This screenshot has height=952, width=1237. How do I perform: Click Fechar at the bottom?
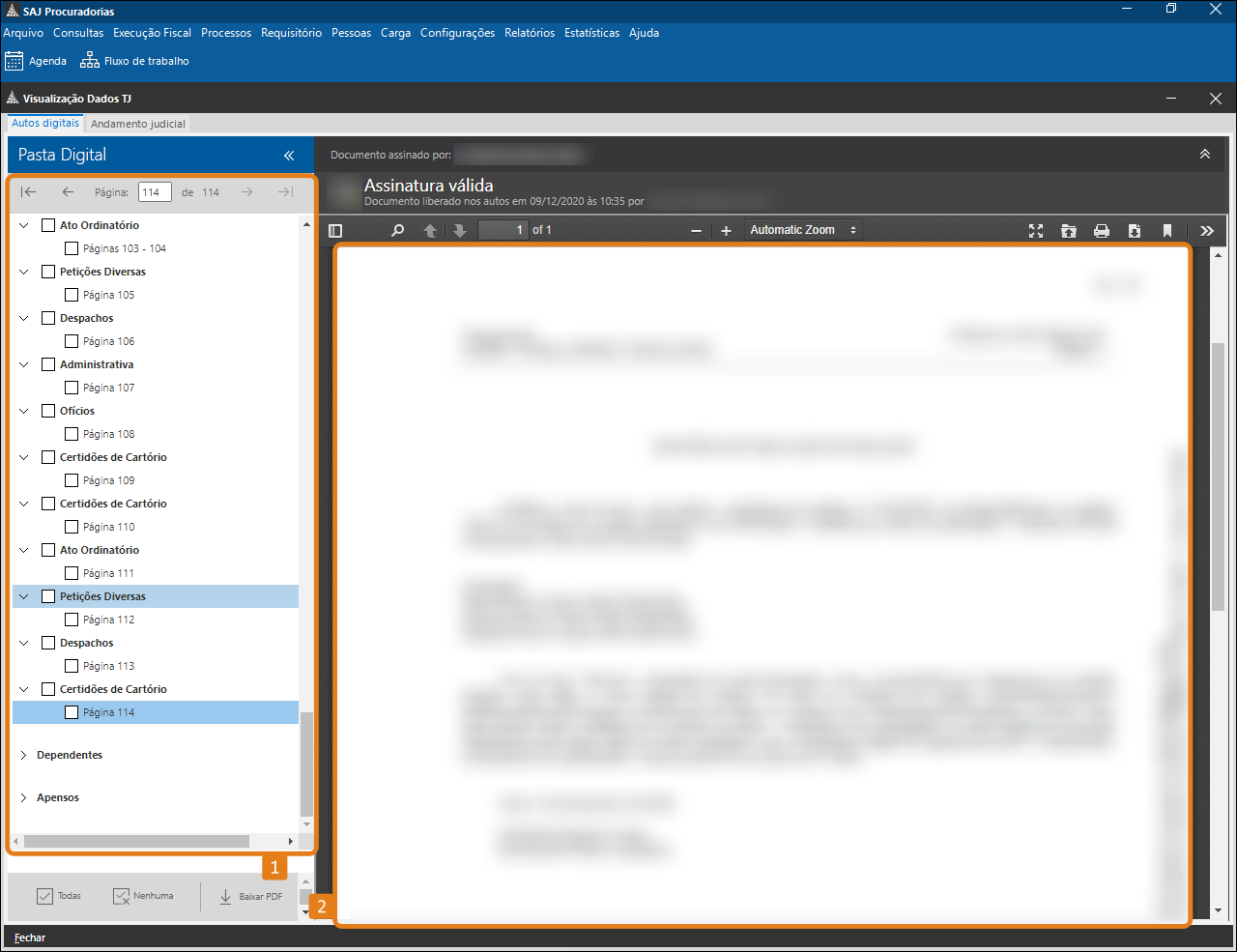click(30, 938)
